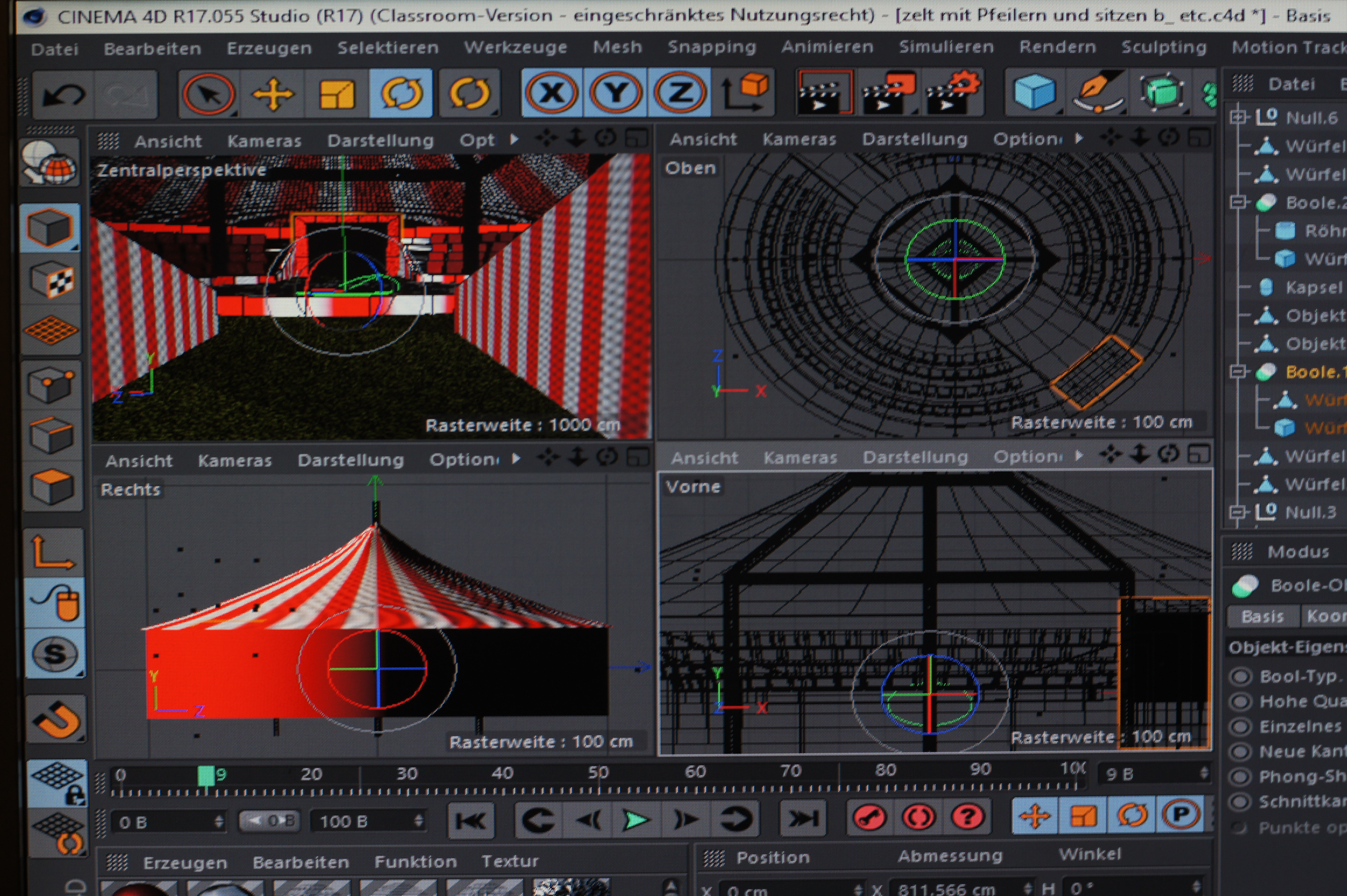Image resolution: width=1347 pixels, height=896 pixels.
Task: Open the Rendern menu
Action: click(x=1057, y=47)
